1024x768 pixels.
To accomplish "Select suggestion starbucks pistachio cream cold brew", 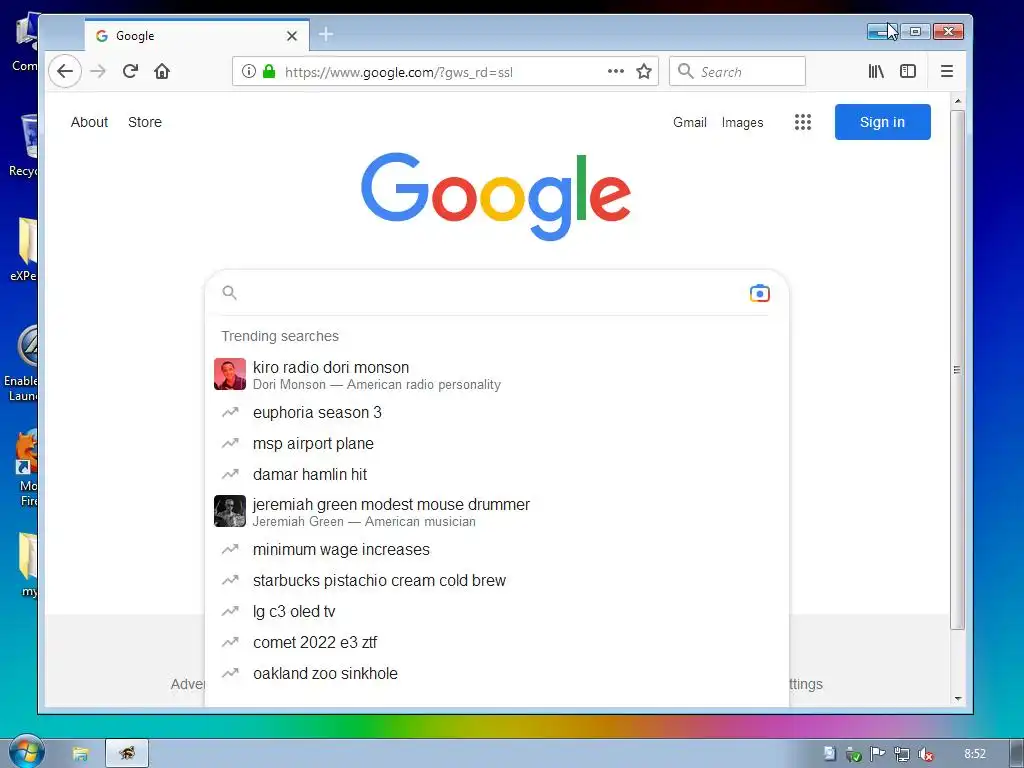I will point(496,581).
